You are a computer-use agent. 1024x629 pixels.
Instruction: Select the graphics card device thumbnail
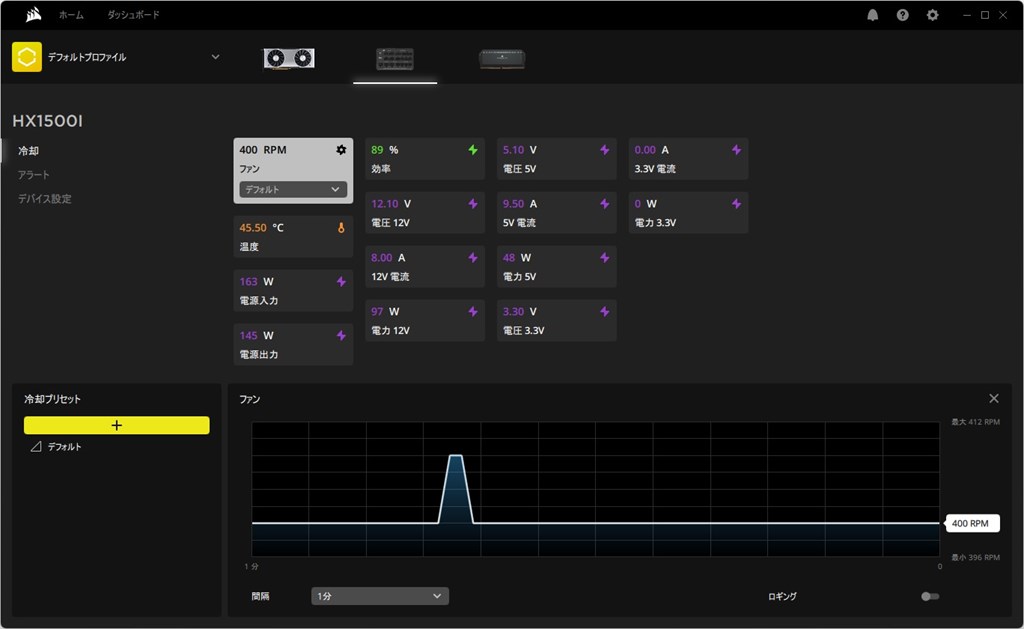[x=289, y=59]
